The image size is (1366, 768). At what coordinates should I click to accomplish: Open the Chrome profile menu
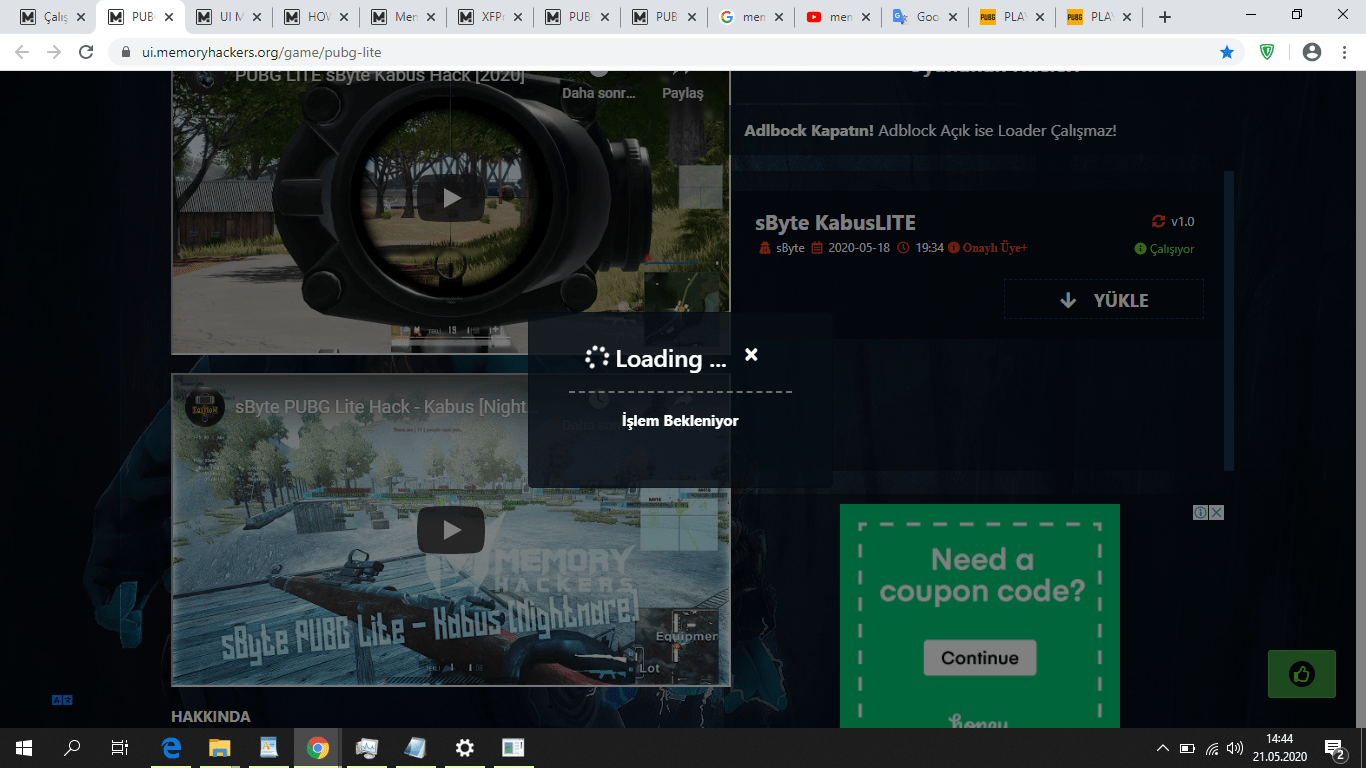point(1312,52)
